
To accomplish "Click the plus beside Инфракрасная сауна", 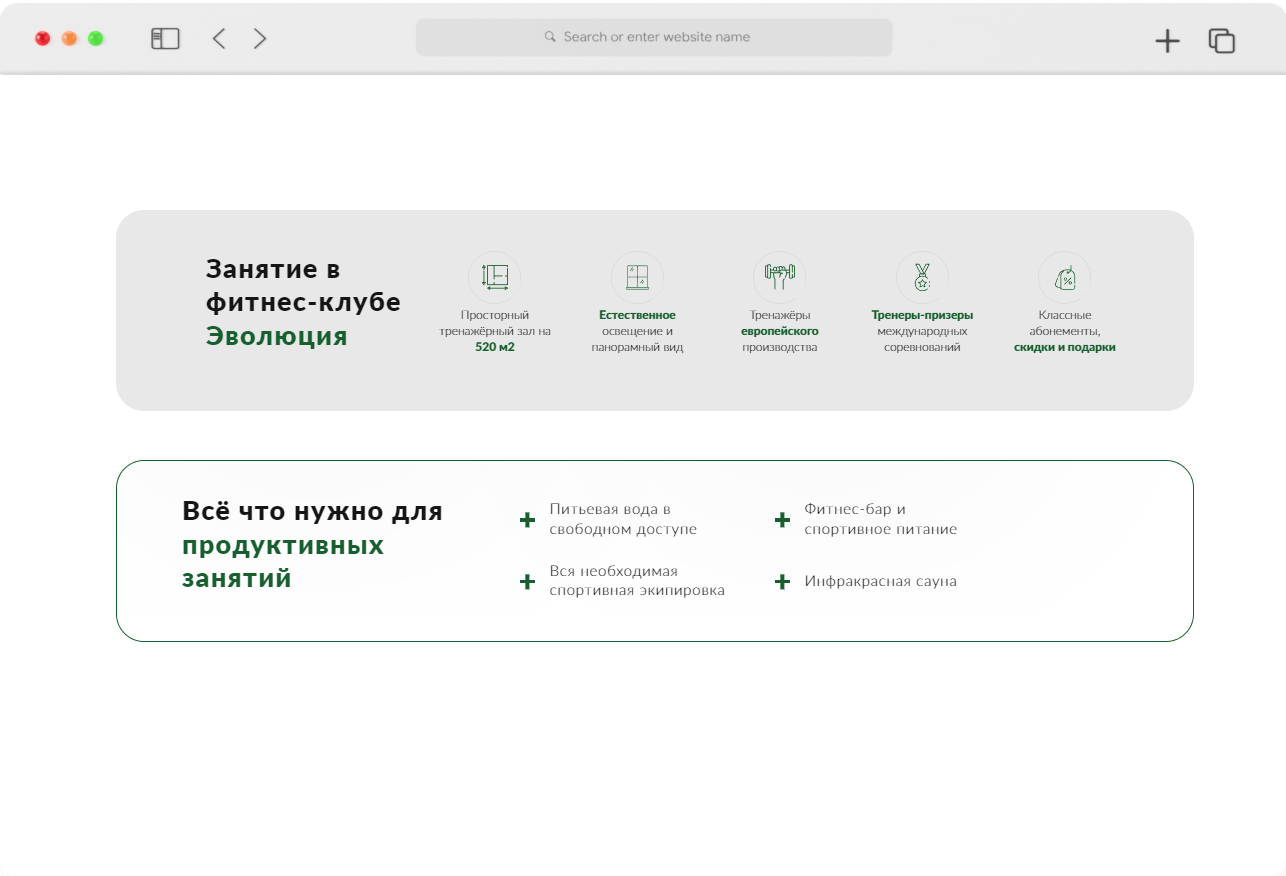I will click(x=782, y=582).
